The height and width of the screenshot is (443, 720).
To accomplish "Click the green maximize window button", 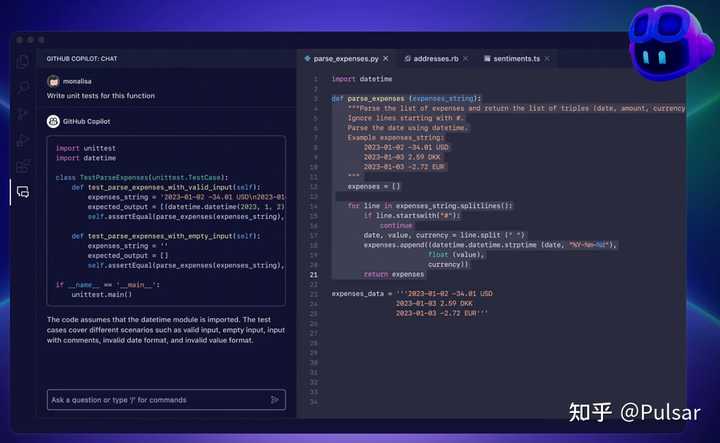I will [41, 40].
